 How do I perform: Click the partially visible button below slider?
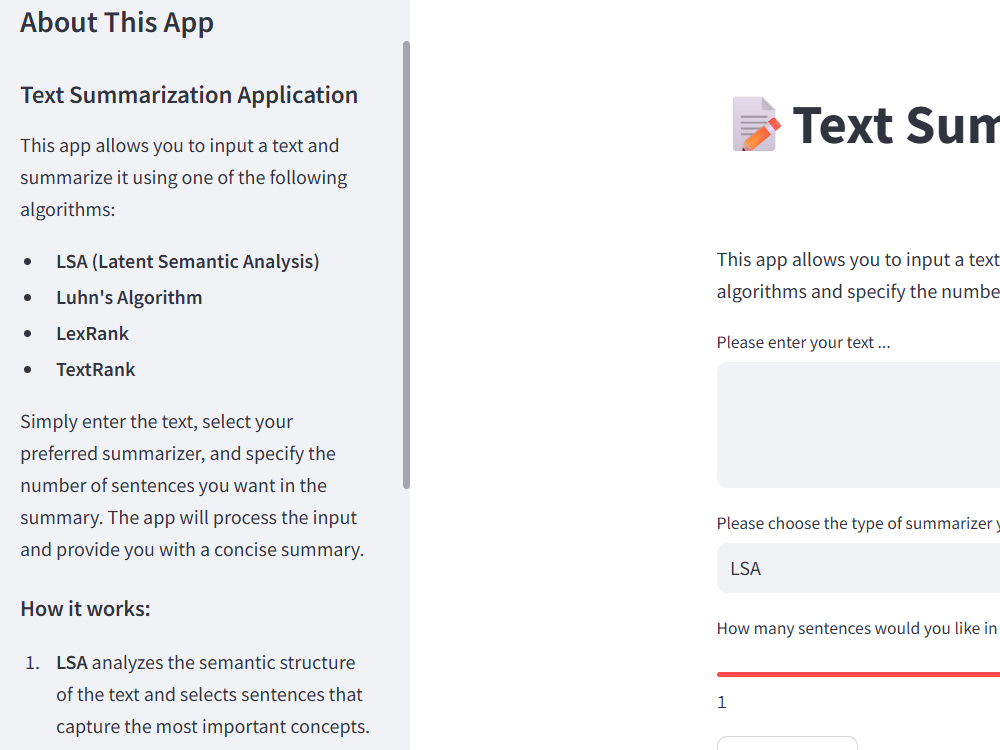point(787,743)
